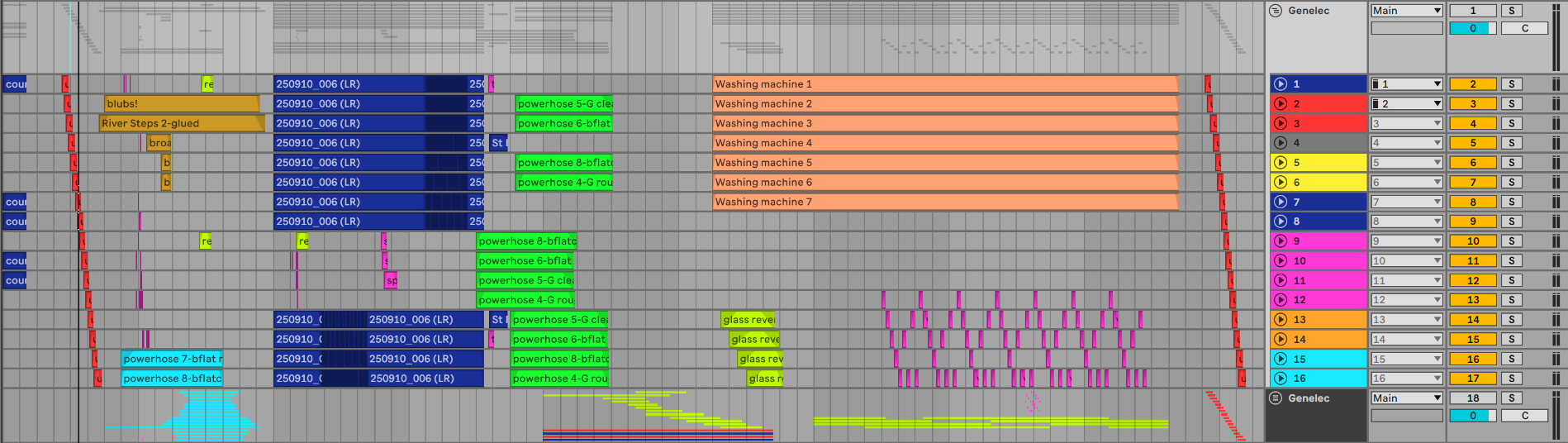
Task: Toggle the gray activator labeled 18 on bottom Genelec
Action: click(1472, 398)
